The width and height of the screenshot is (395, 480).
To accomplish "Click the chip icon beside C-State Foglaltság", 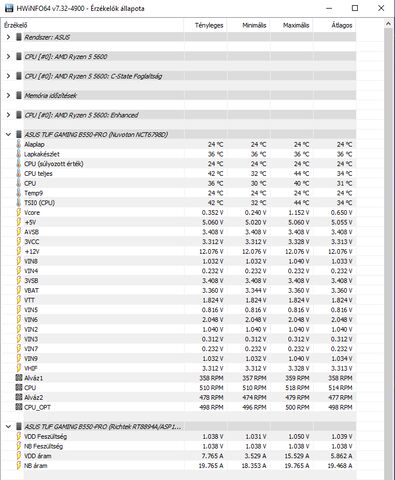I will click(19, 76).
